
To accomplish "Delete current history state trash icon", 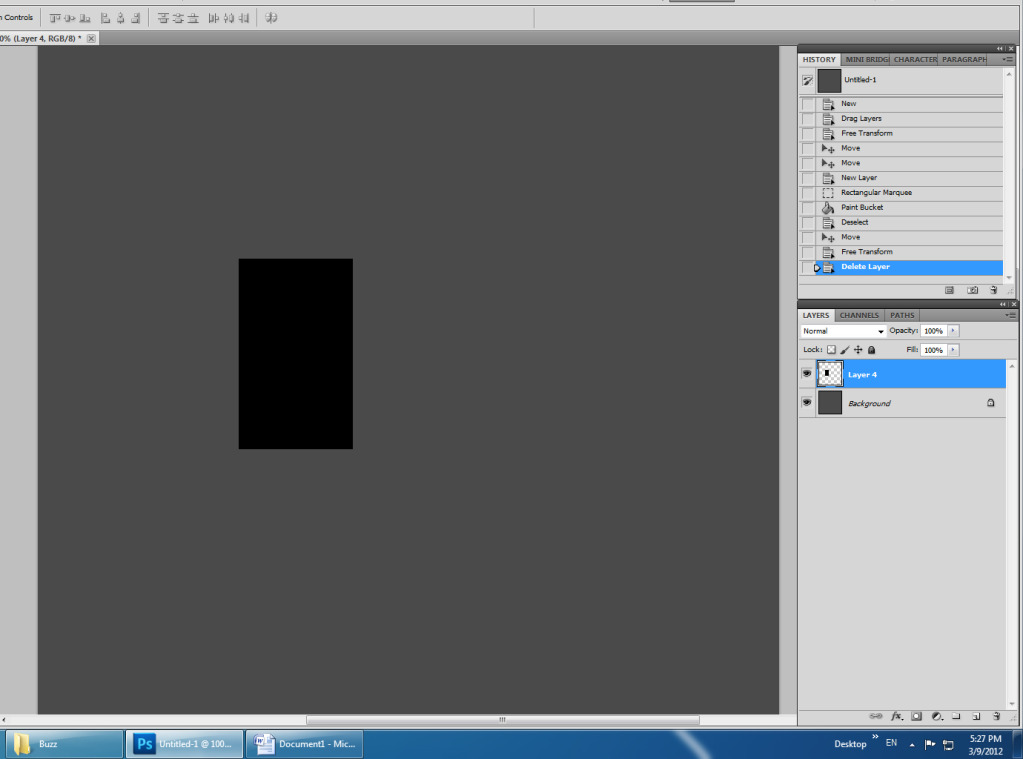I will 994,290.
